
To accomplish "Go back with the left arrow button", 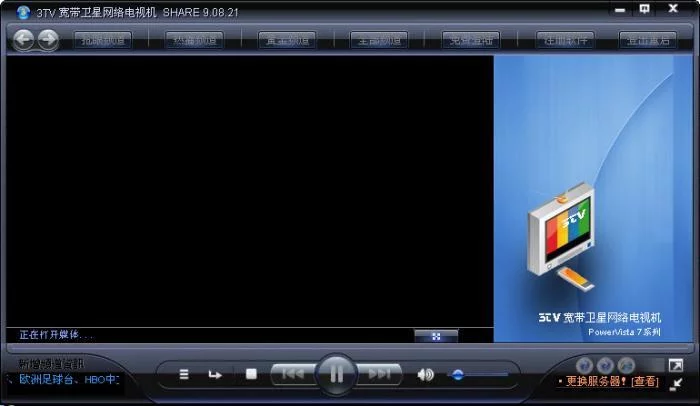I will 23,40.
